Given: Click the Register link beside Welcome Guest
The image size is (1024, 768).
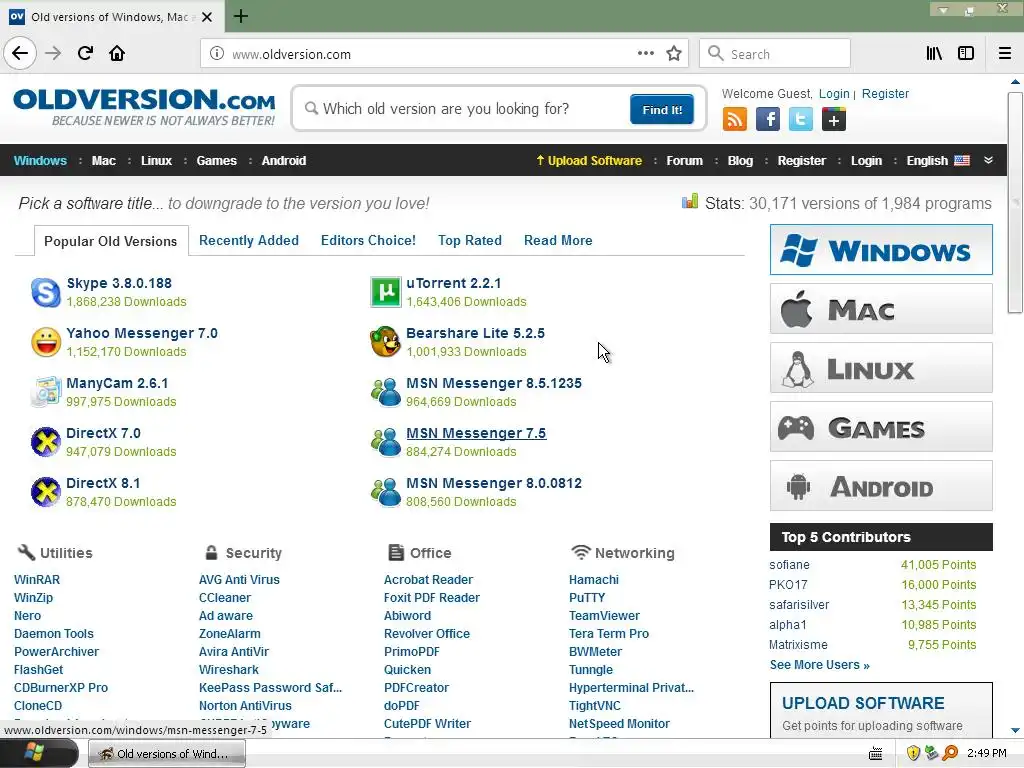Looking at the screenshot, I should coord(885,93).
